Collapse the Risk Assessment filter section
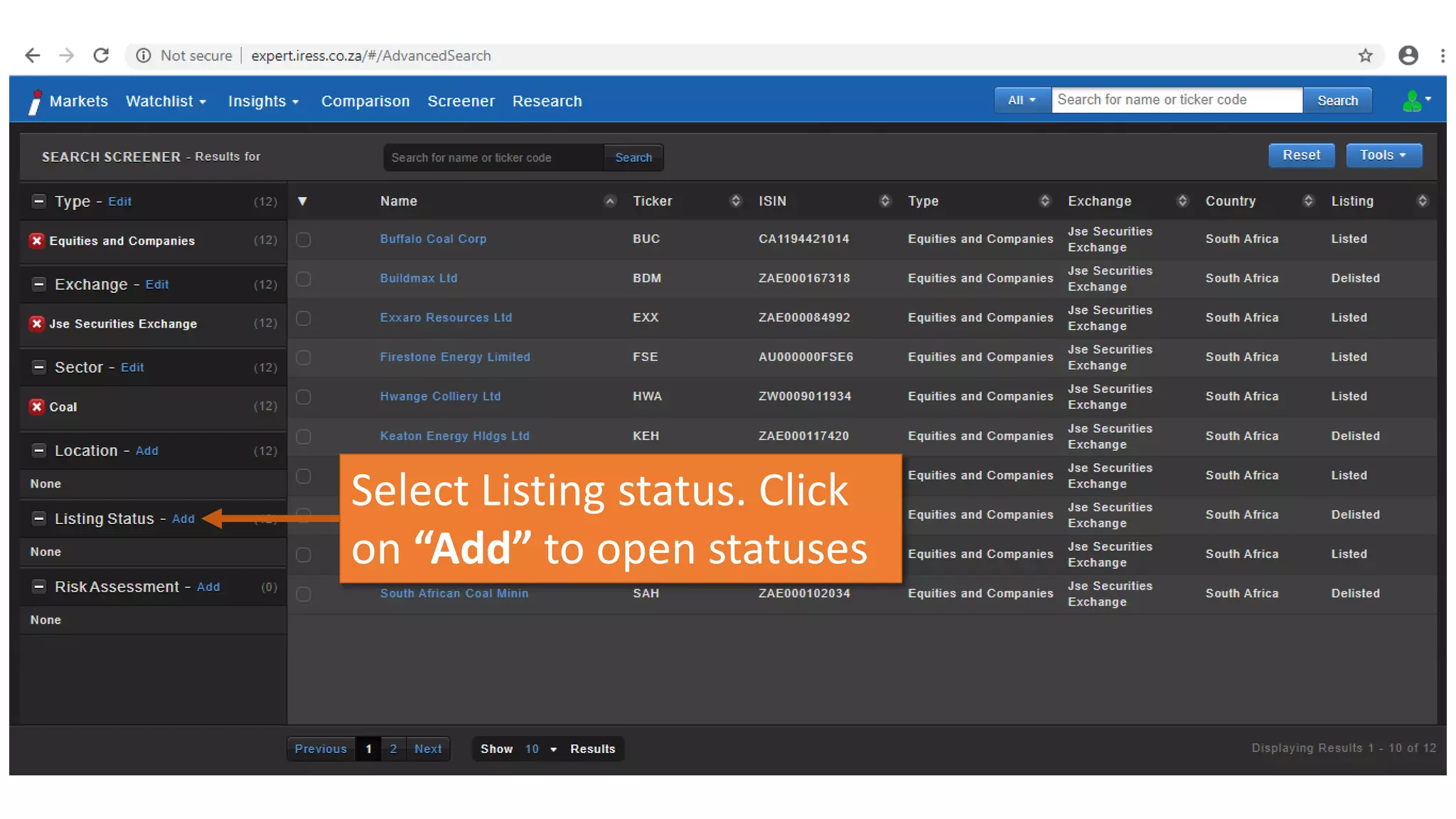1456x819 pixels. pos(39,587)
